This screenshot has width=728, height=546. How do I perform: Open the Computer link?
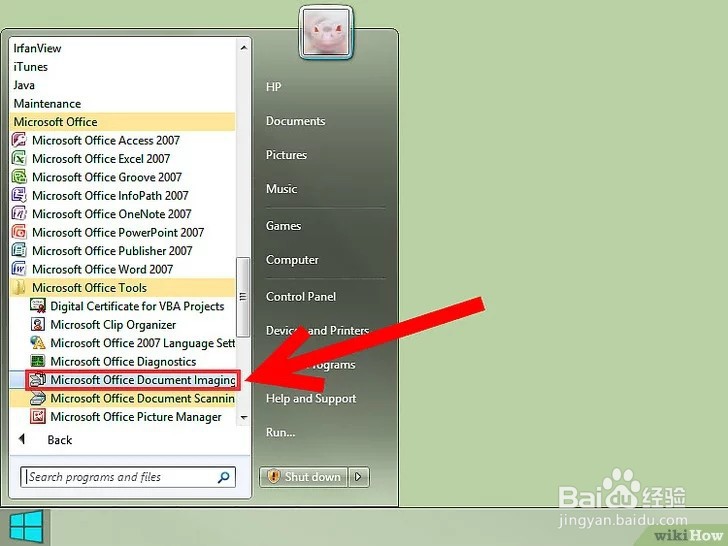pyautogui.click(x=292, y=260)
